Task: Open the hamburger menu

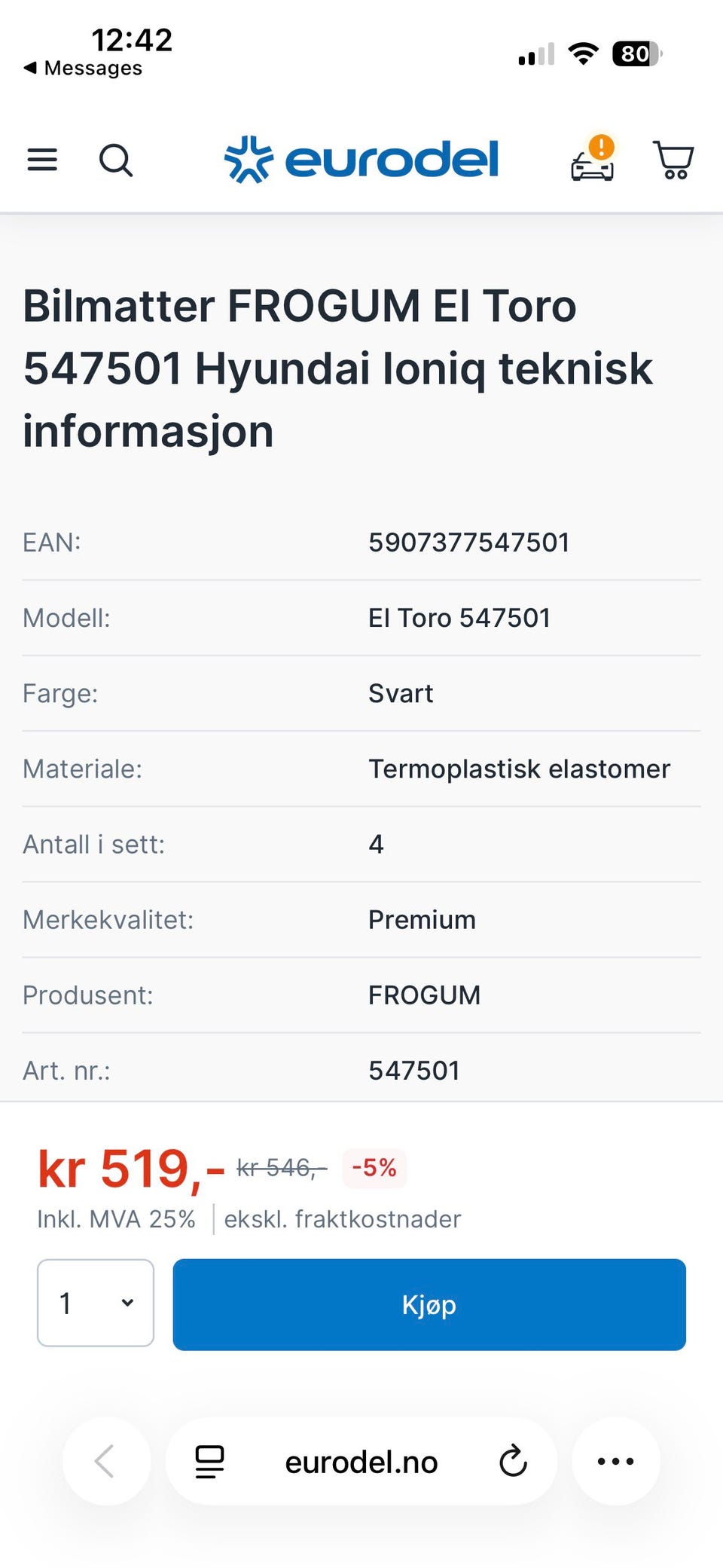Action: [42, 160]
